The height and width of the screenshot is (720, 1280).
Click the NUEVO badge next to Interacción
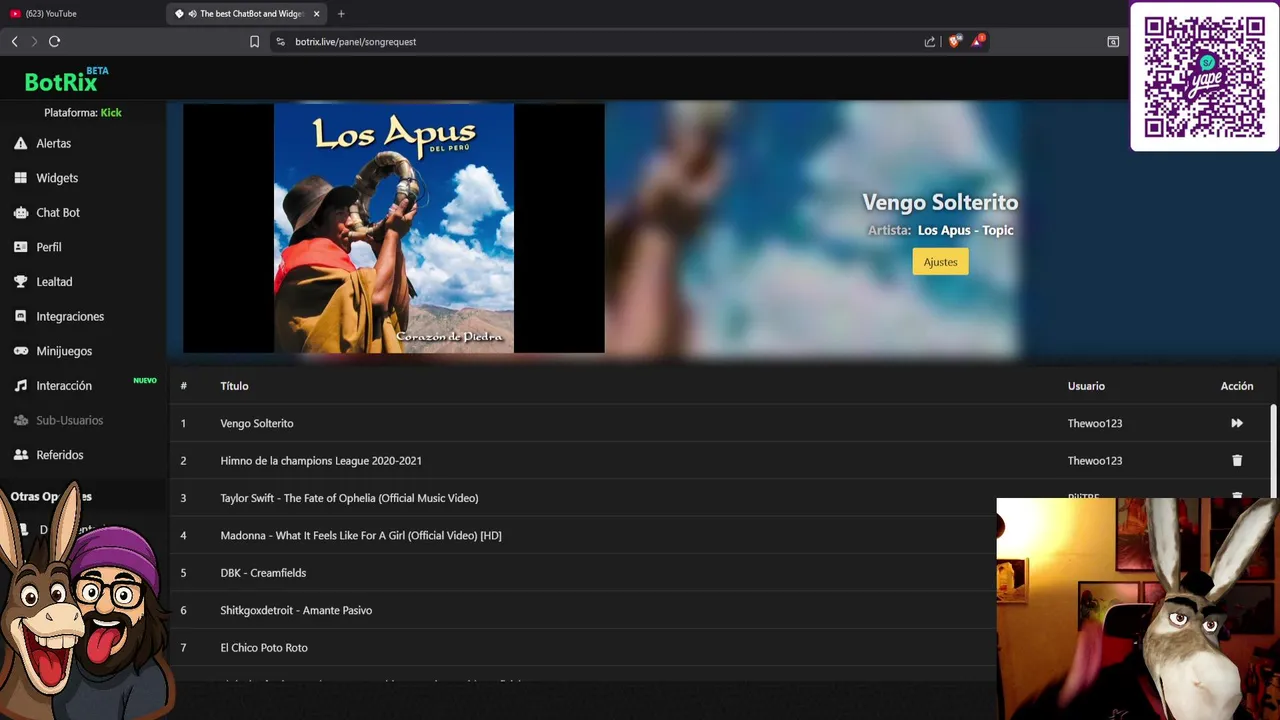pyautogui.click(x=145, y=381)
